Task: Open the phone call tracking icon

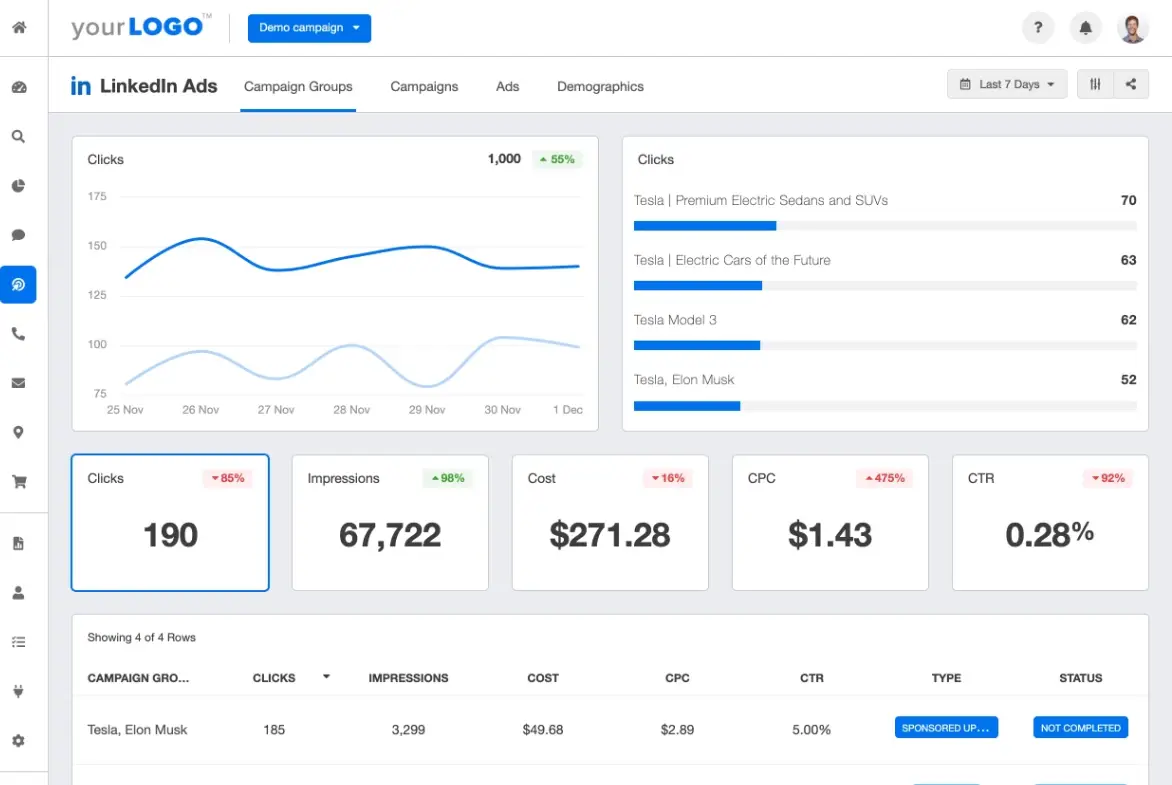Action: (x=18, y=334)
